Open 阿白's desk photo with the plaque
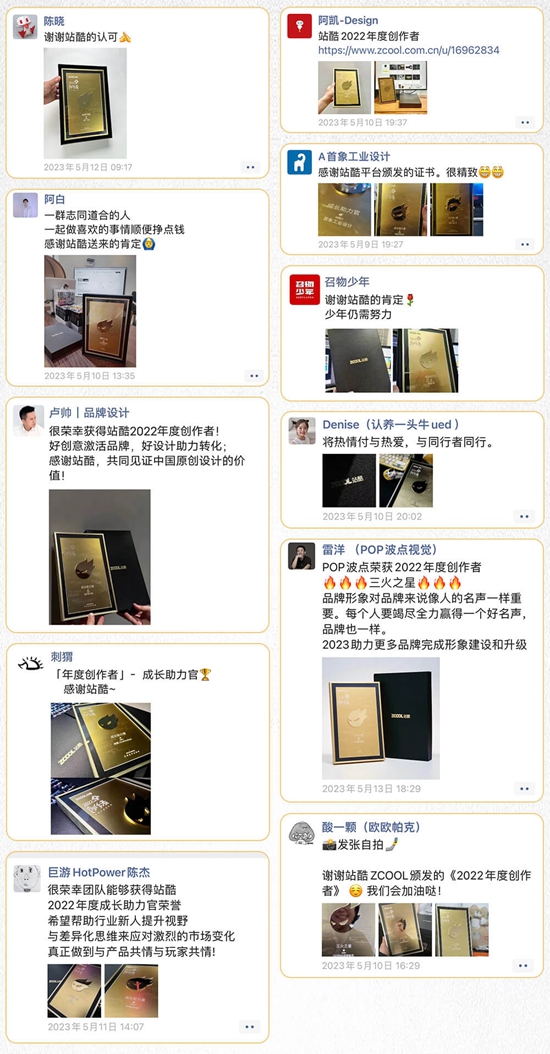550x1054 pixels. (x=90, y=311)
